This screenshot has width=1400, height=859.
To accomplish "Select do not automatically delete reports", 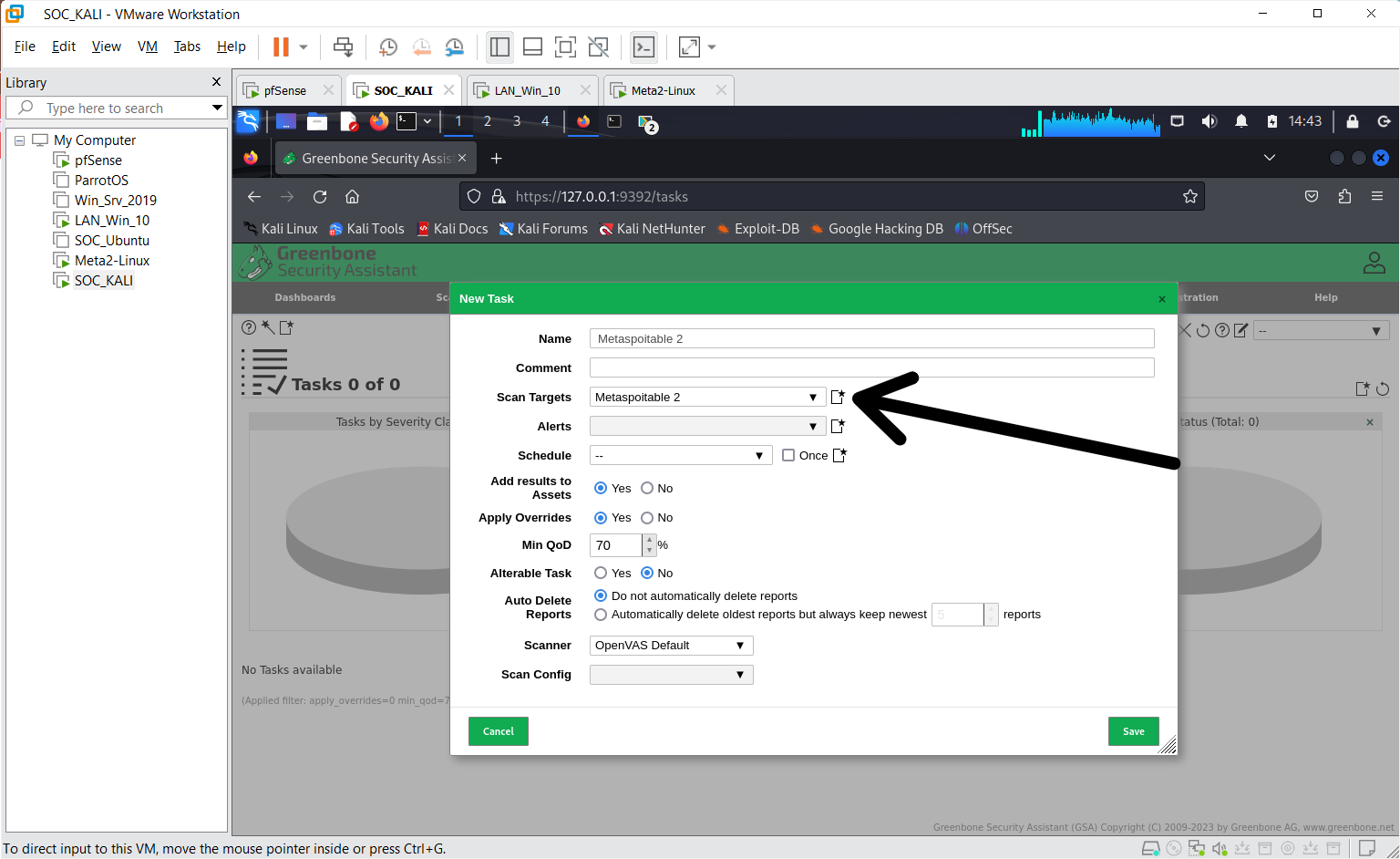I will click(601, 595).
